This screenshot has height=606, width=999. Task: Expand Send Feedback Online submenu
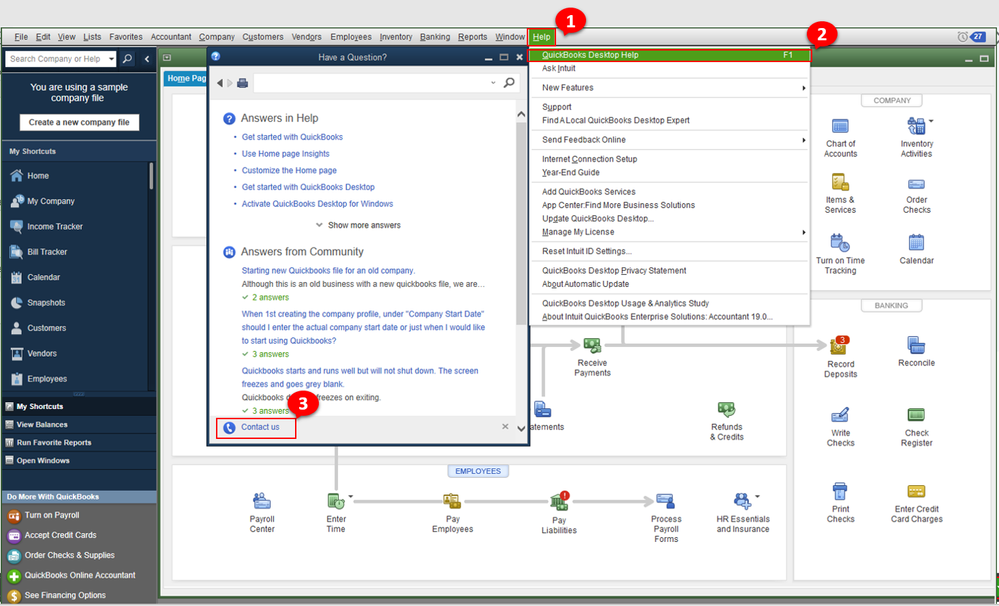click(x=803, y=140)
